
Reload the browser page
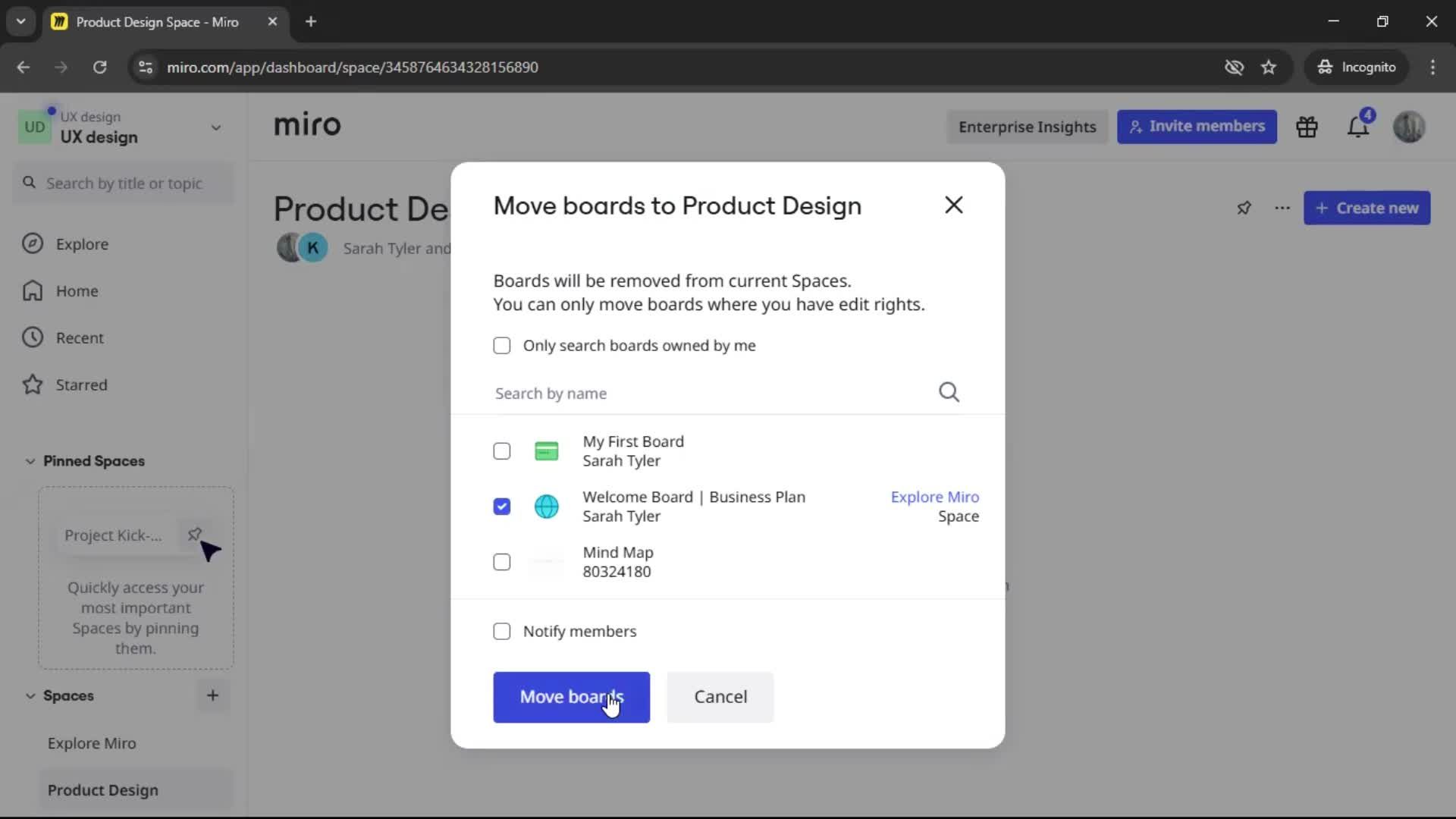[x=99, y=67]
